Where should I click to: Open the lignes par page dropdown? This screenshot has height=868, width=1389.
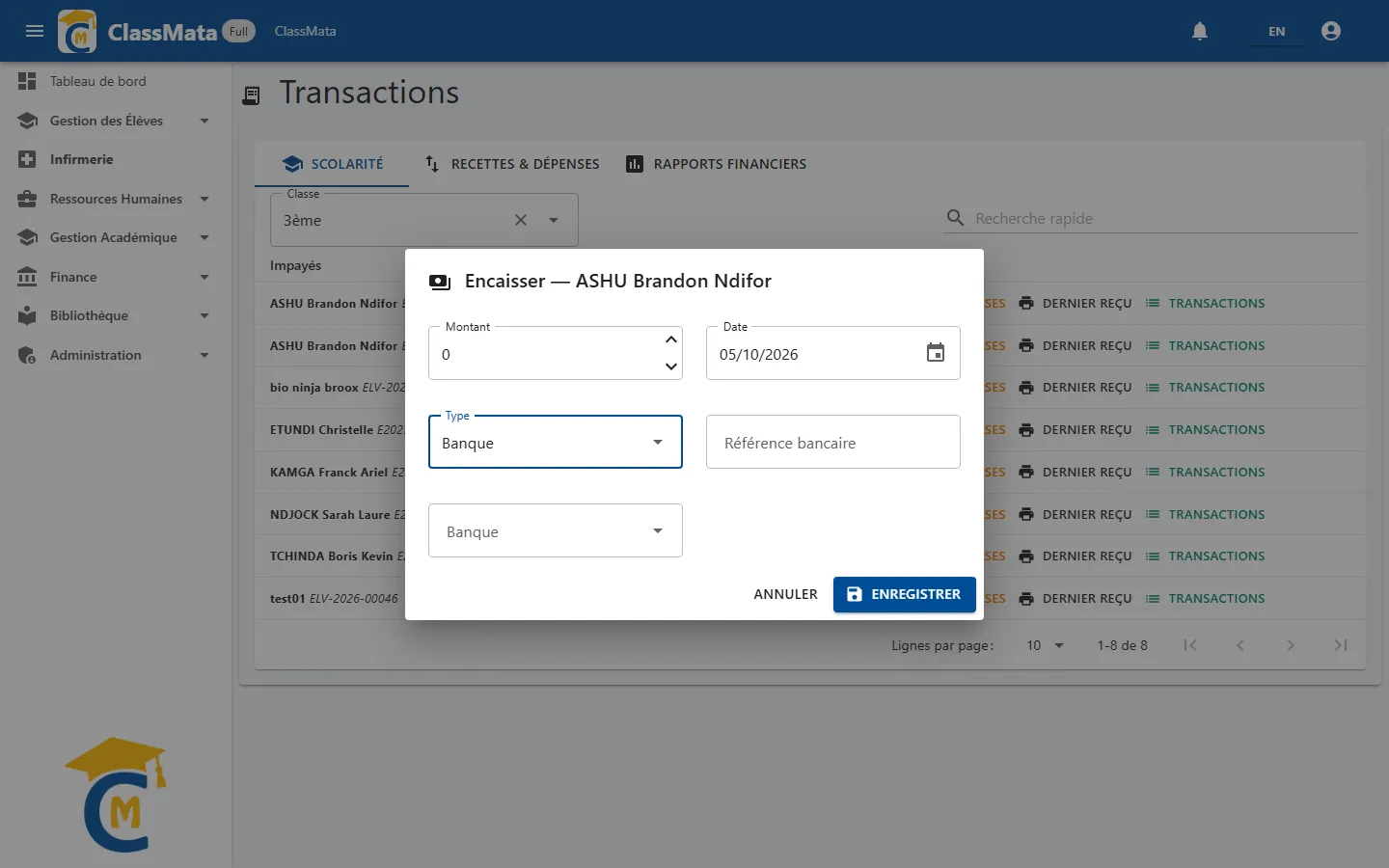pyautogui.click(x=1046, y=645)
